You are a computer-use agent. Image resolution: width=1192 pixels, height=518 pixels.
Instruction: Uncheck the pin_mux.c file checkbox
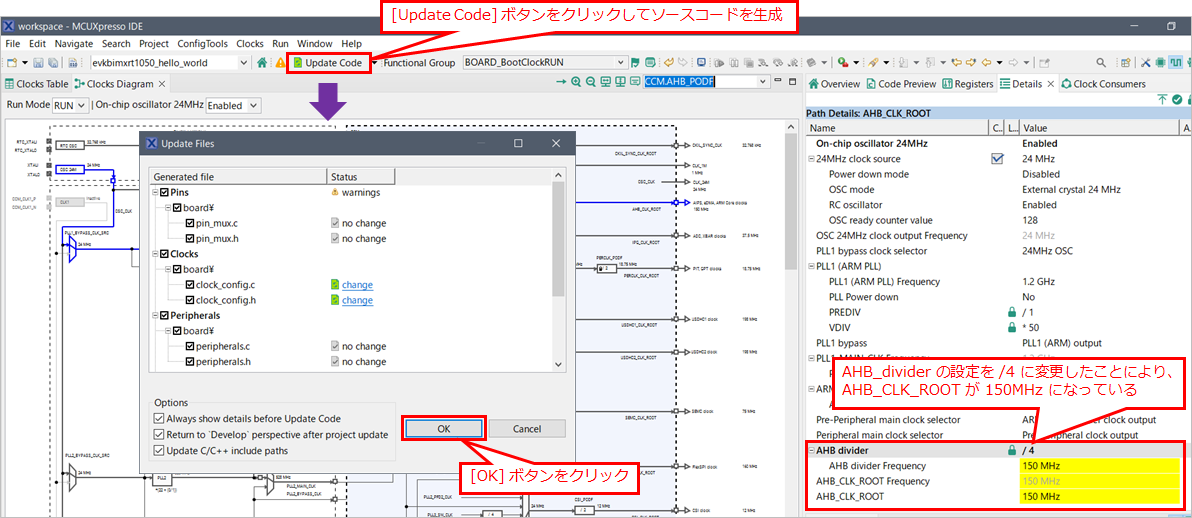click(x=190, y=224)
